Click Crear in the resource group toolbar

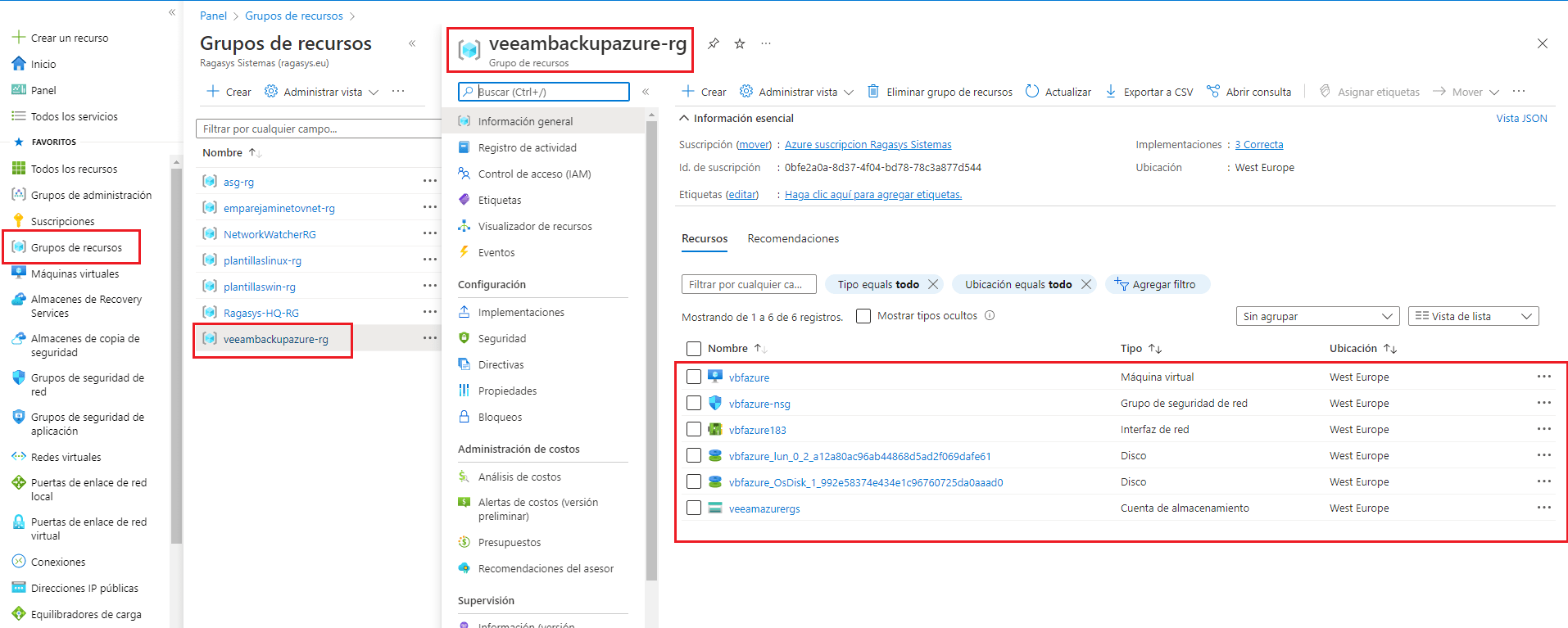pyautogui.click(x=705, y=92)
